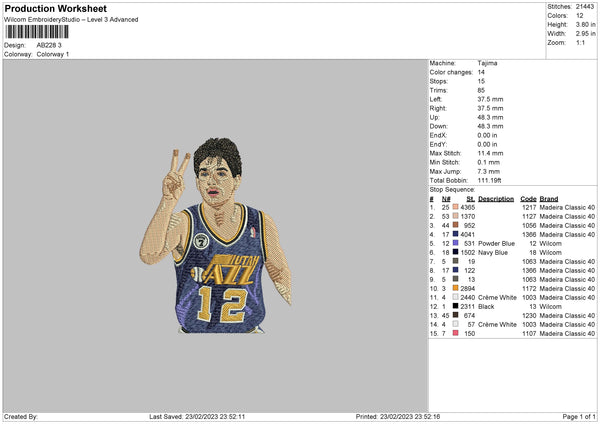The height and width of the screenshot is (424, 600).
Task: Select the dark brown swatch in stop 13
Action: pyautogui.click(x=455, y=315)
